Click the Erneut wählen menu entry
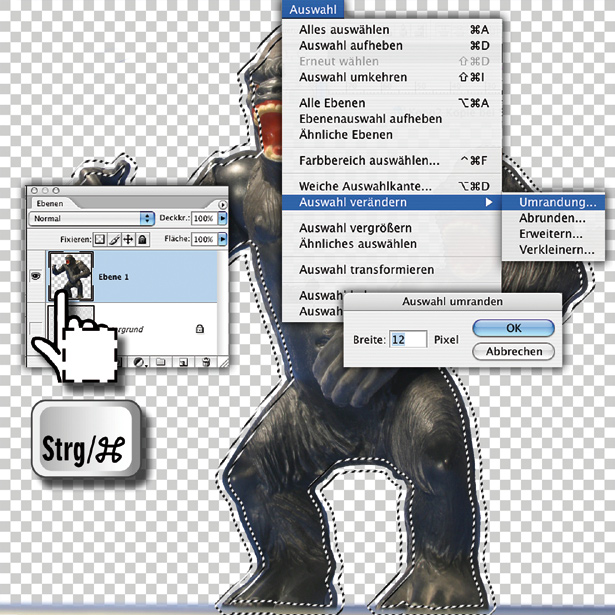The width and height of the screenshot is (615, 615). [392, 61]
